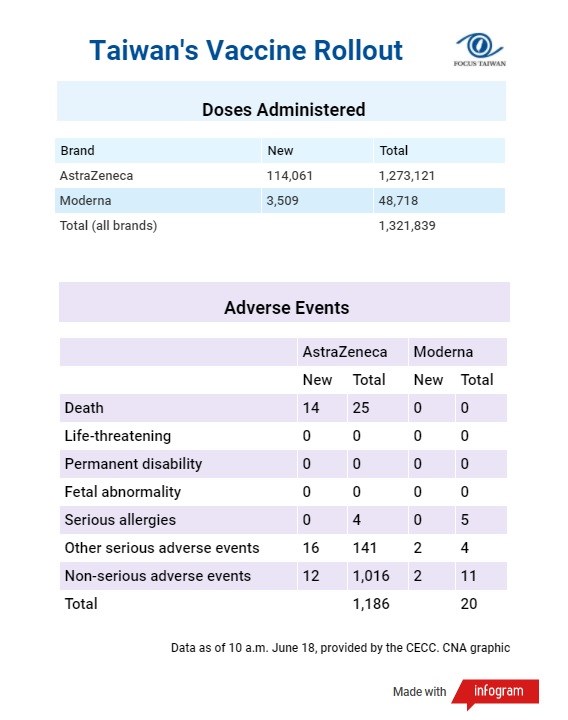Click the Total column header in doses table

pos(394,151)
